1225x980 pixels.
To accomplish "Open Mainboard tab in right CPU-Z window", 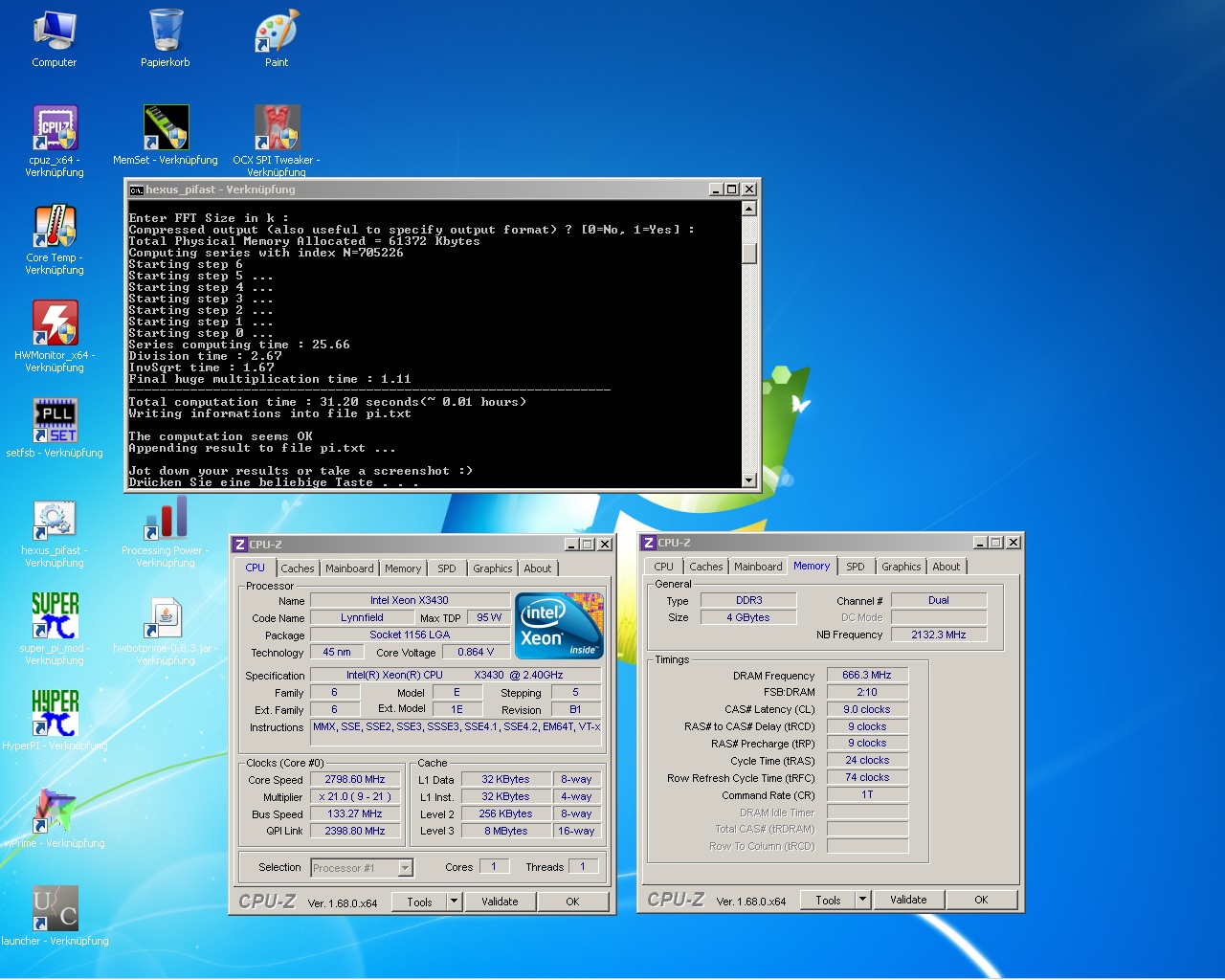I will [758, 567].
